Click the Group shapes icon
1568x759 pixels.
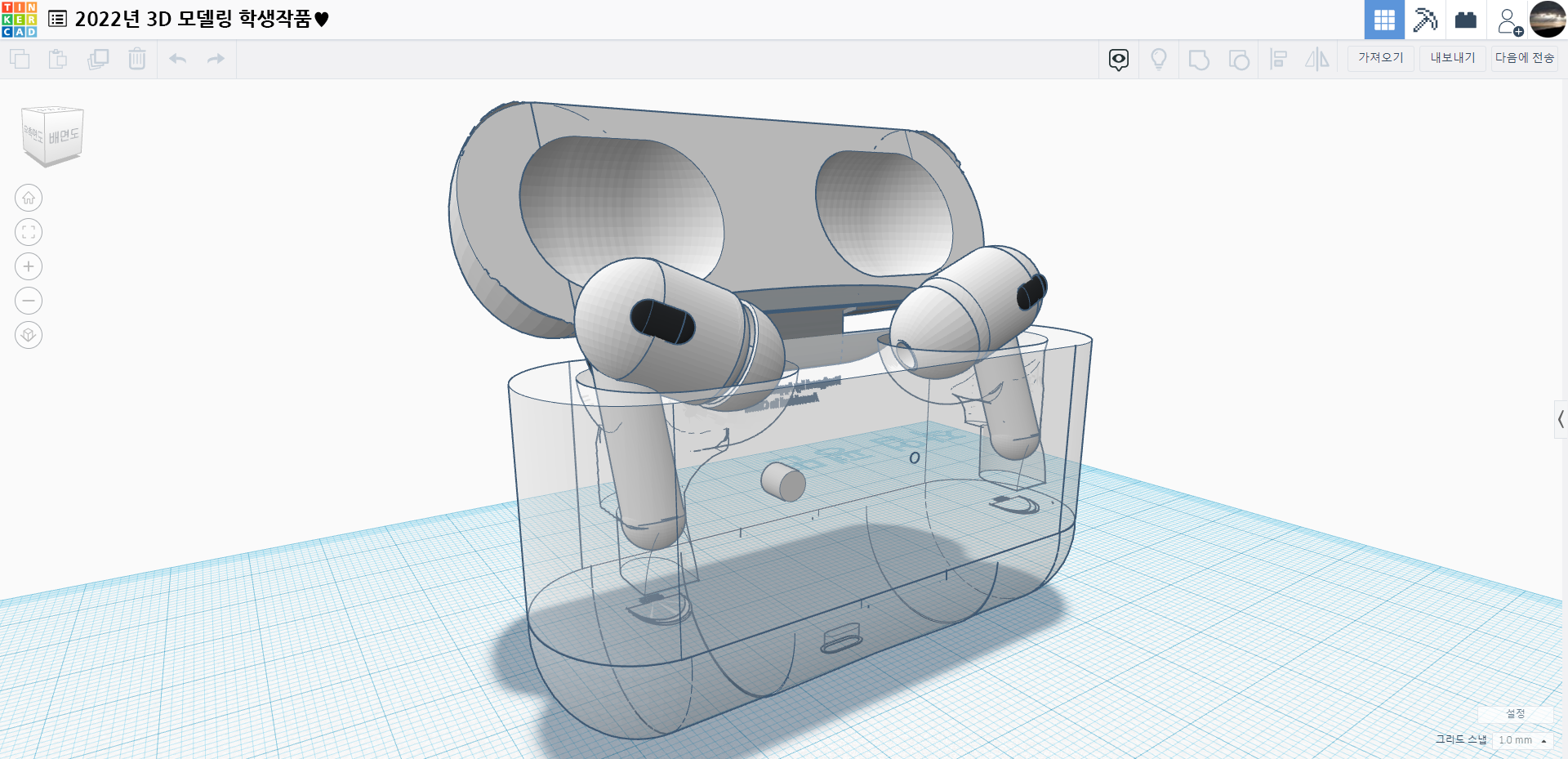[1199, 60]
